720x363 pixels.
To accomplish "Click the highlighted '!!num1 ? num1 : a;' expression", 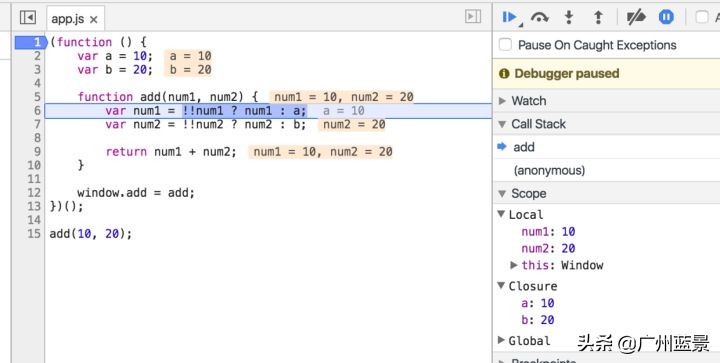I will click(245, 111).
